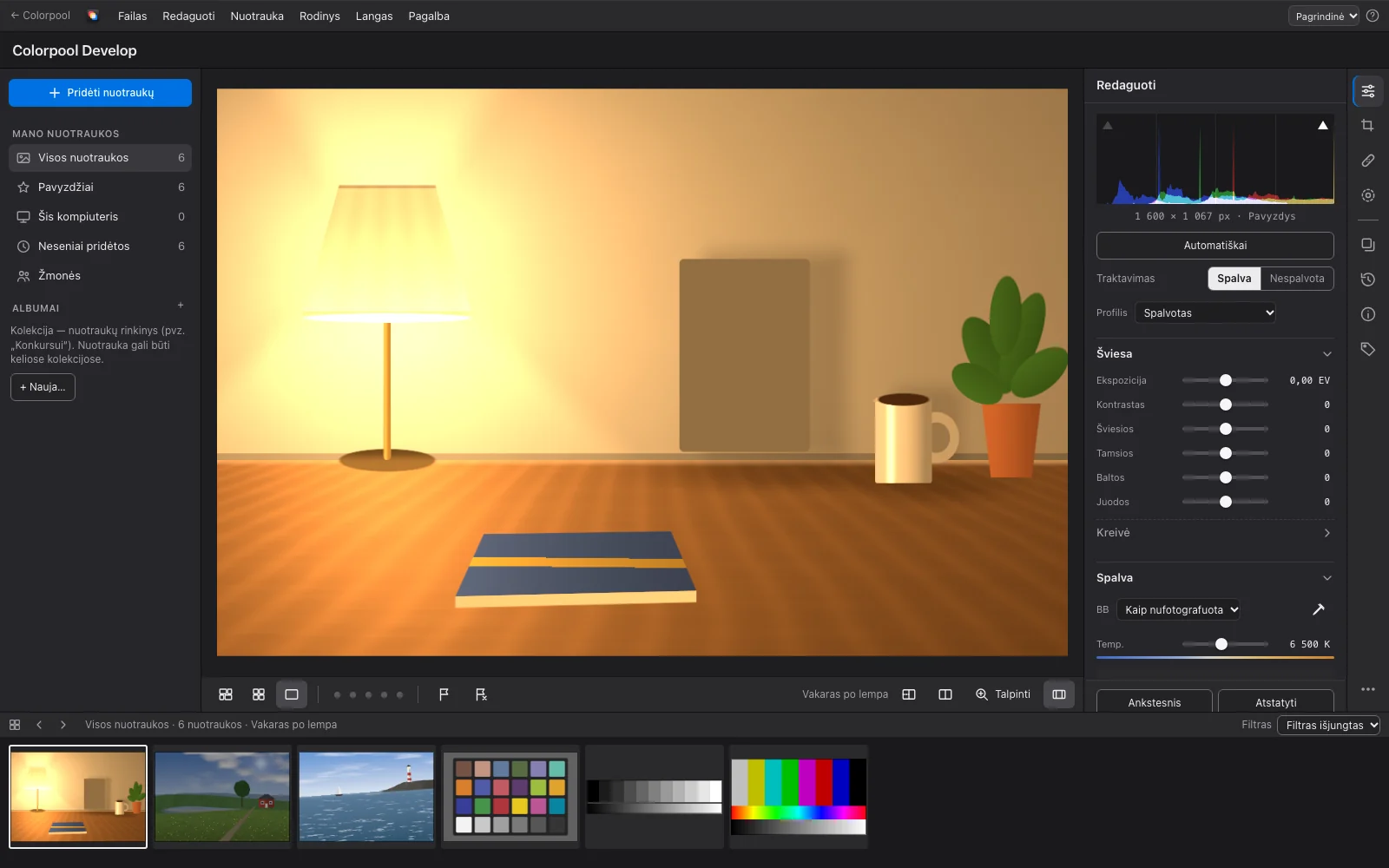Switch to square grid view

tap(259, 694)
